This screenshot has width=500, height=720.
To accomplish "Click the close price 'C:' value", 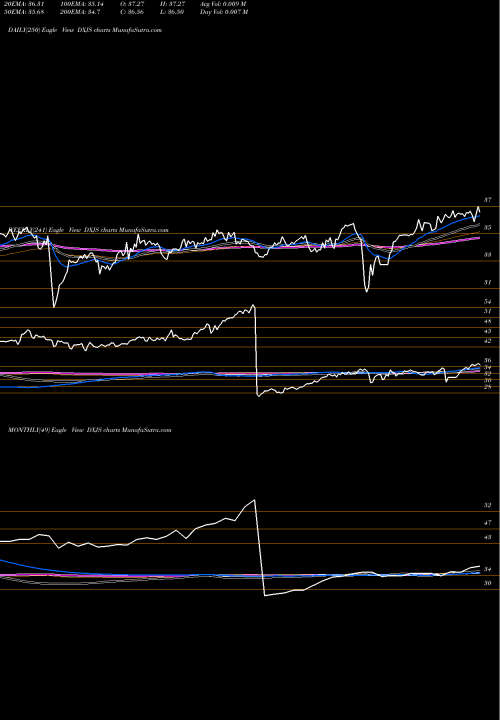I will (131, 12).
